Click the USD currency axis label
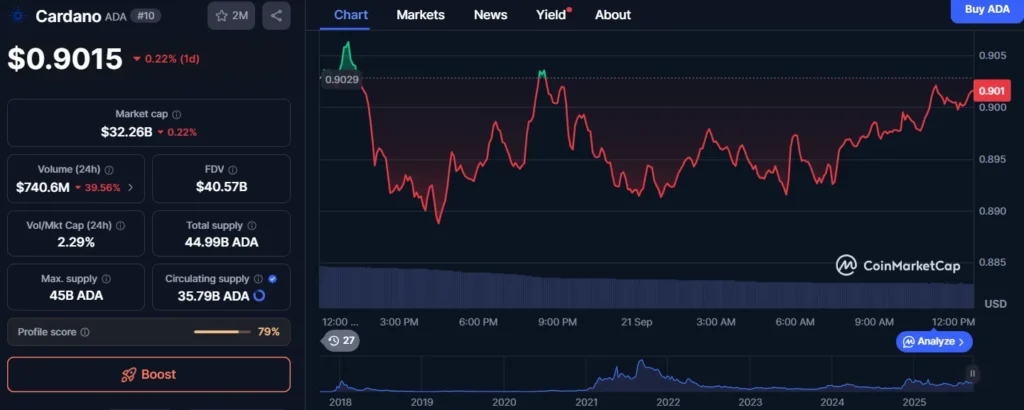The image size is (1024, 410). pos(995,304)
